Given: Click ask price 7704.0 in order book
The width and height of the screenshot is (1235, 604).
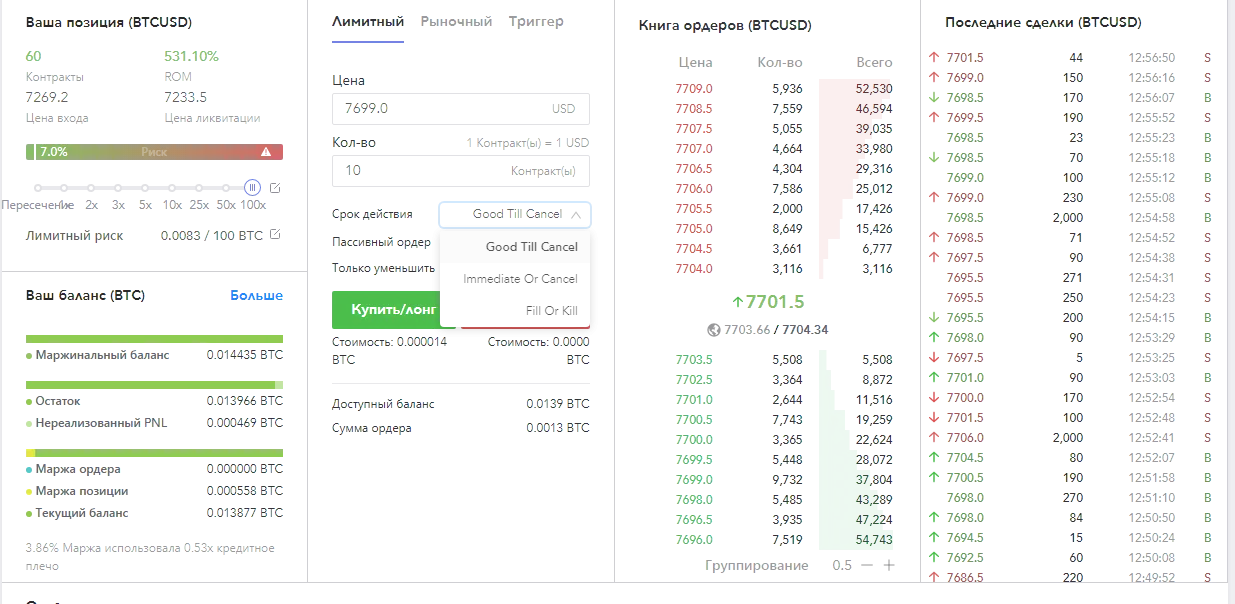Looking at the screenshot, I should tap(694, 269).
